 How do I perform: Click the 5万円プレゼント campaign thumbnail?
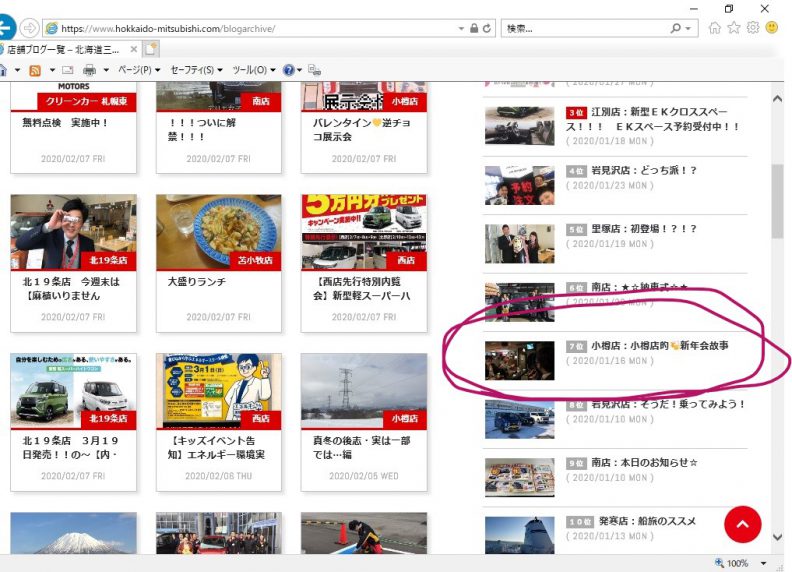click(x=364, y=232)
